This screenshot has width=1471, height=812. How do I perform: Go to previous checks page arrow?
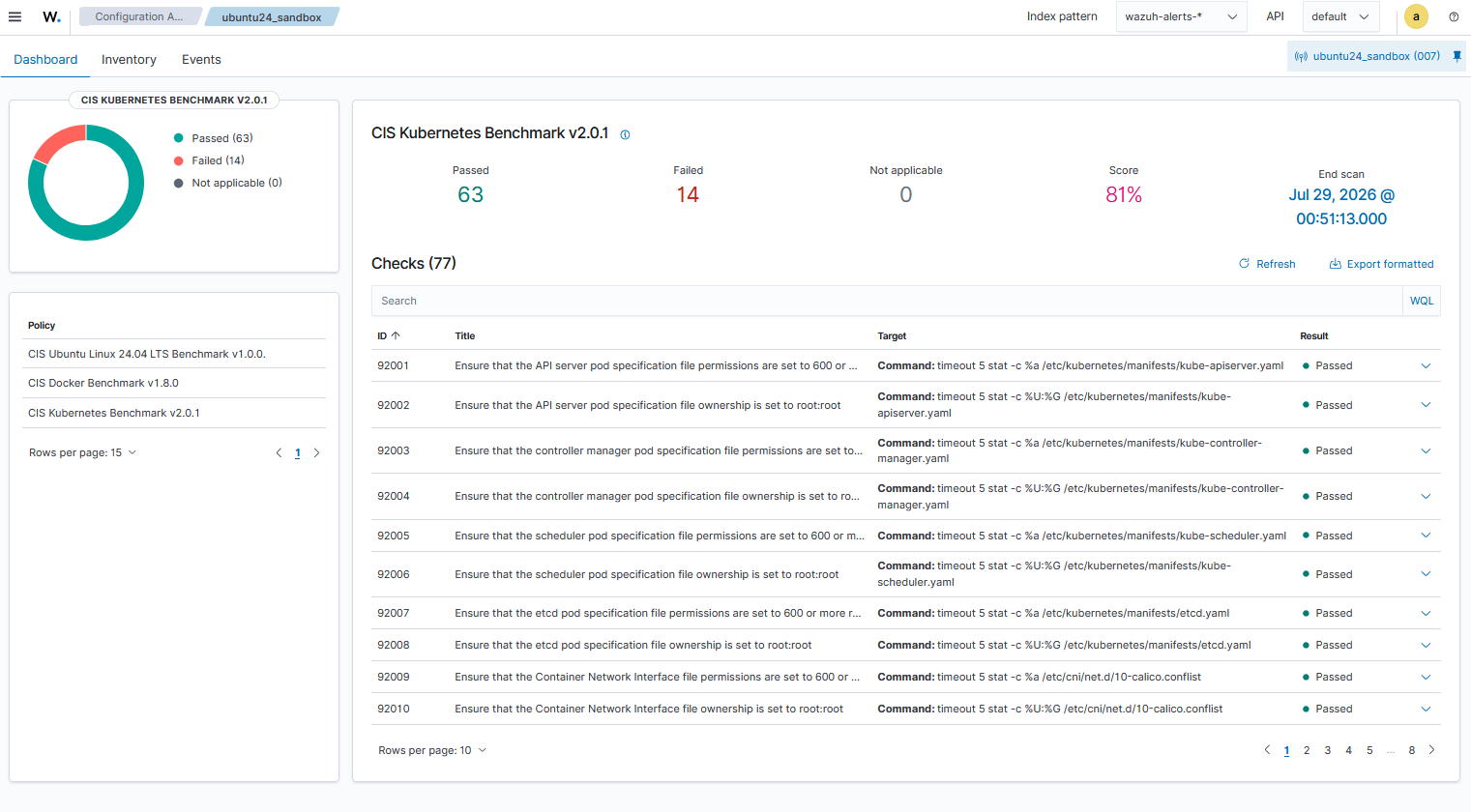[1267, 750]
